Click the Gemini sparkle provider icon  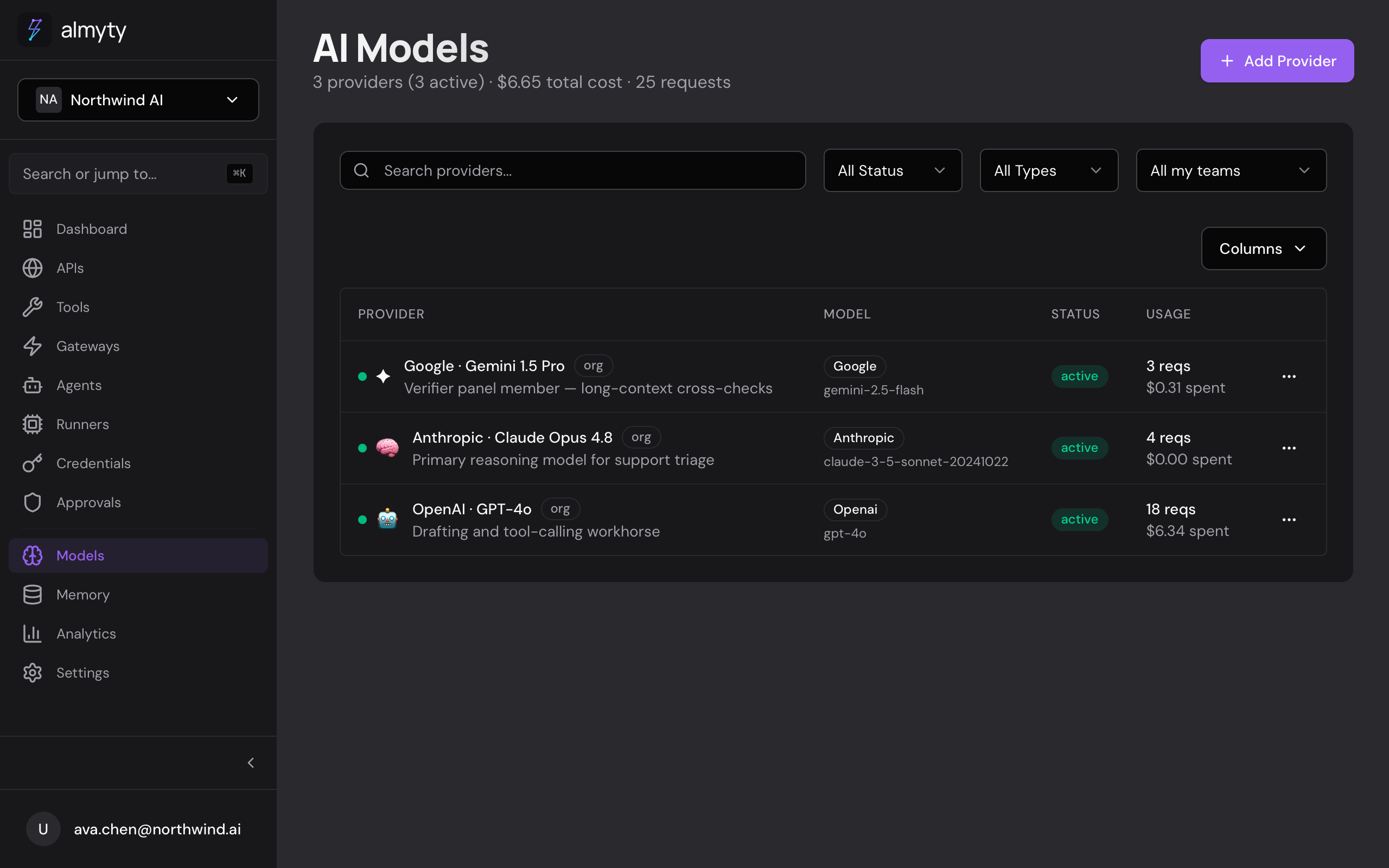pyautogui.click(x=384, y=376)
